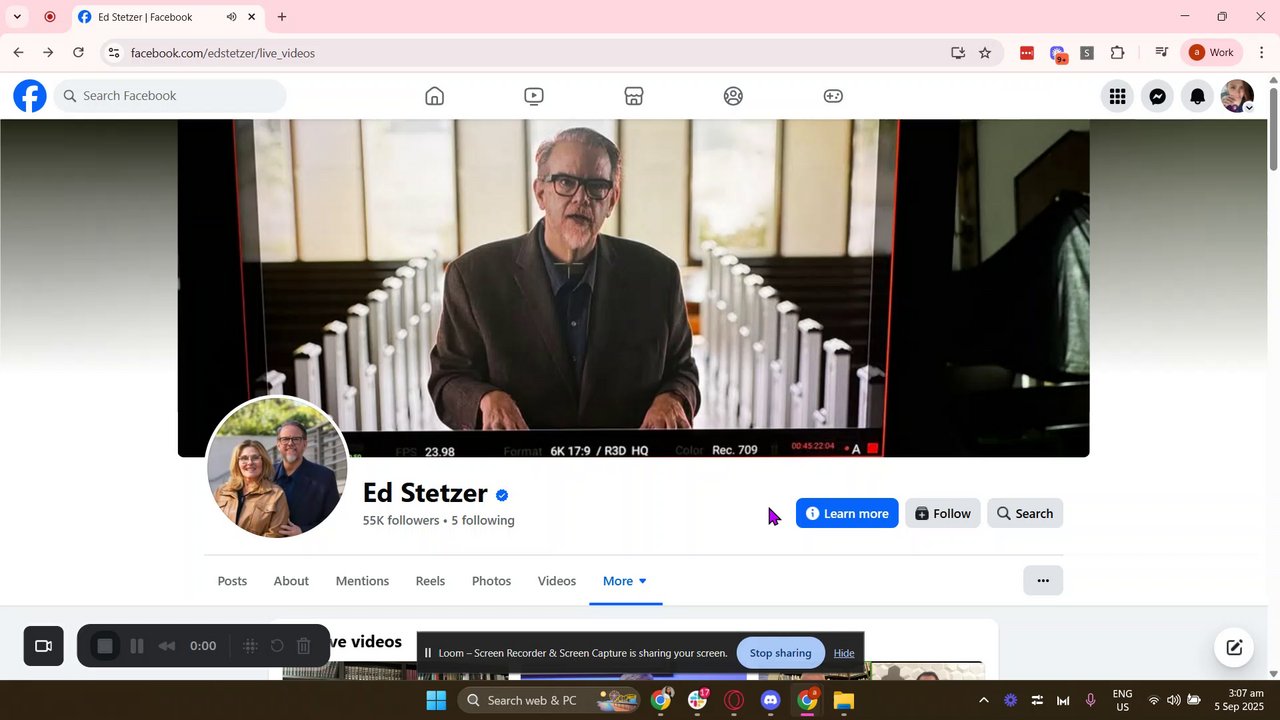Open the Reels tab

430,581
